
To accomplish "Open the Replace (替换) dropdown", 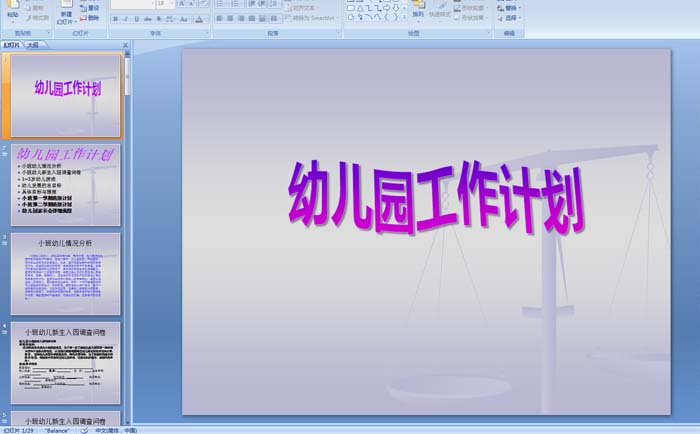I will coord(509,8).
